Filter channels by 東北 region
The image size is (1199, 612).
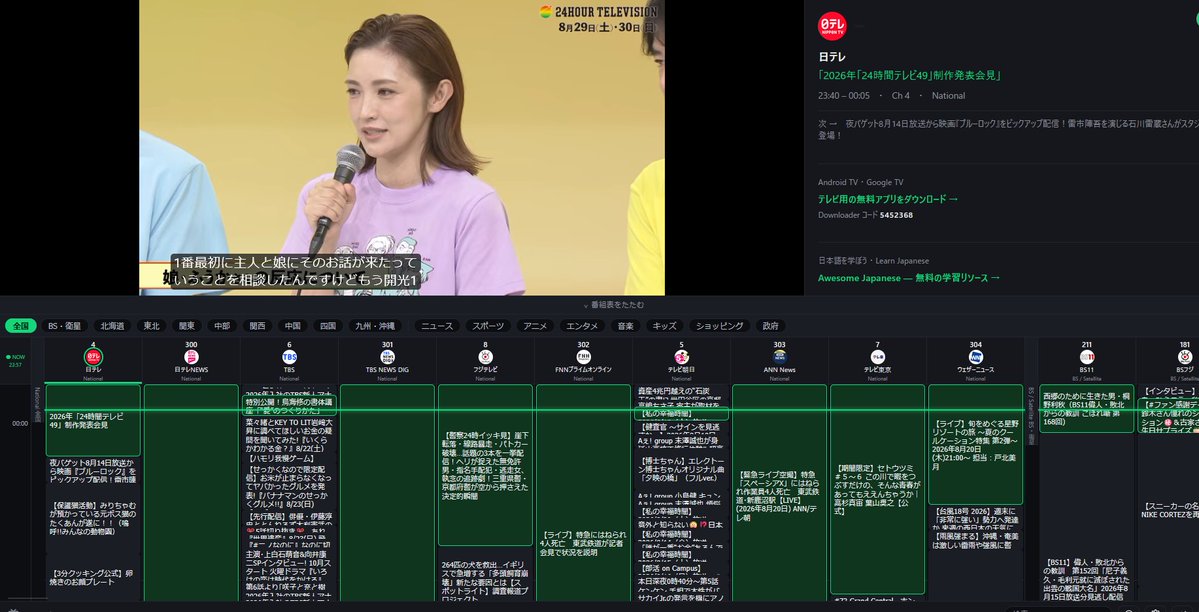(152, 326)
